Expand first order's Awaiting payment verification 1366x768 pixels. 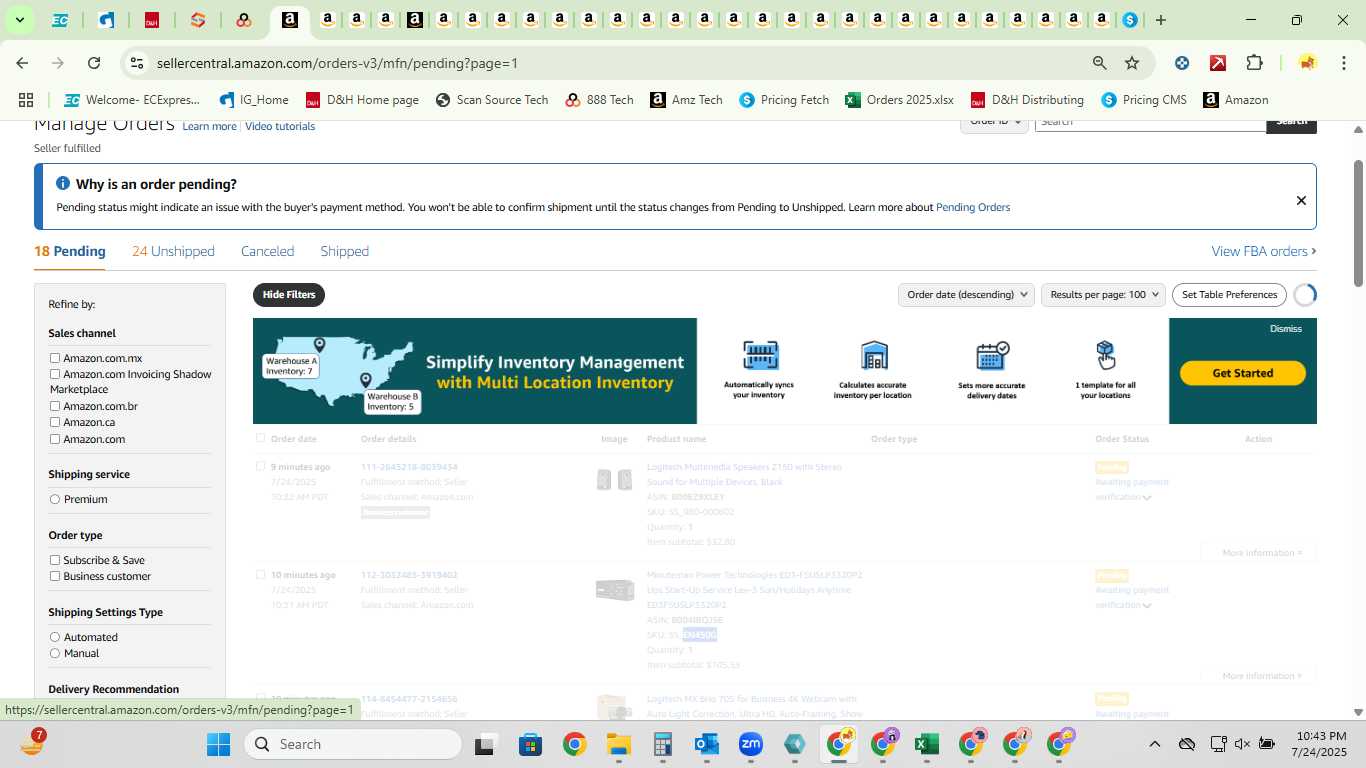pyautogui.click(x=1147, y=497)
